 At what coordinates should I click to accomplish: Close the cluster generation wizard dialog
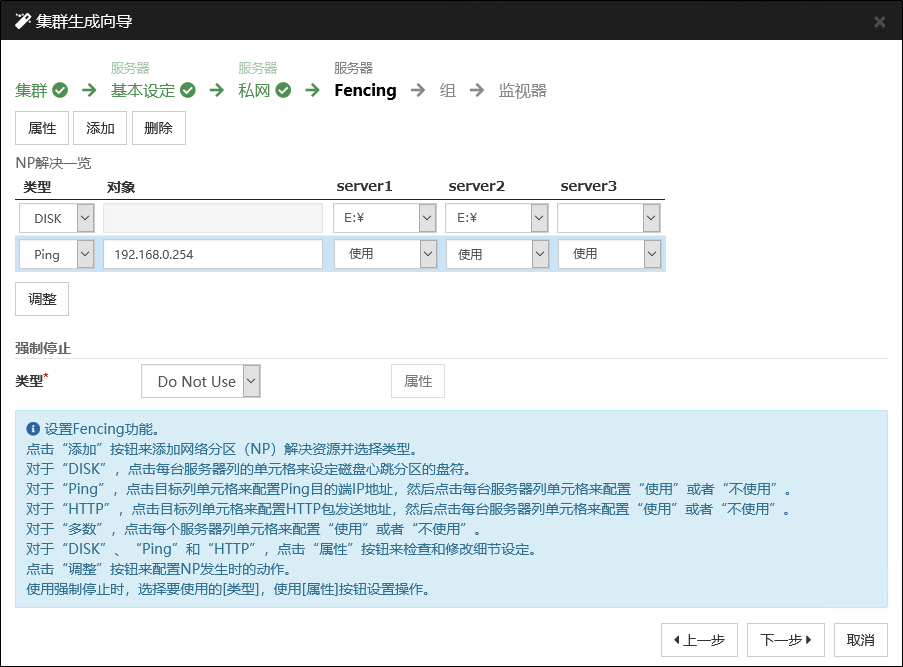click(879, 21)
